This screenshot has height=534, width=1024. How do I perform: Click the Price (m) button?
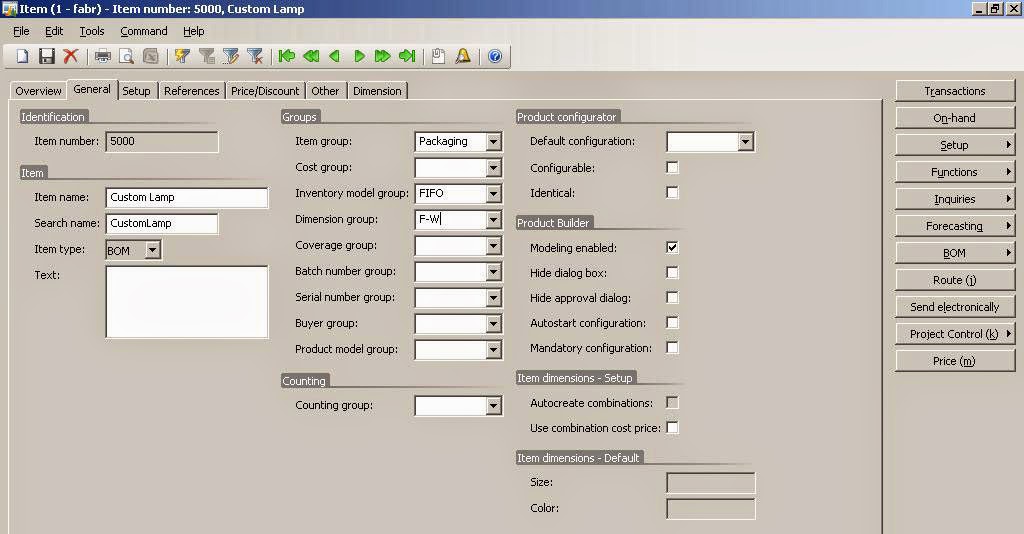pos(955,361)
